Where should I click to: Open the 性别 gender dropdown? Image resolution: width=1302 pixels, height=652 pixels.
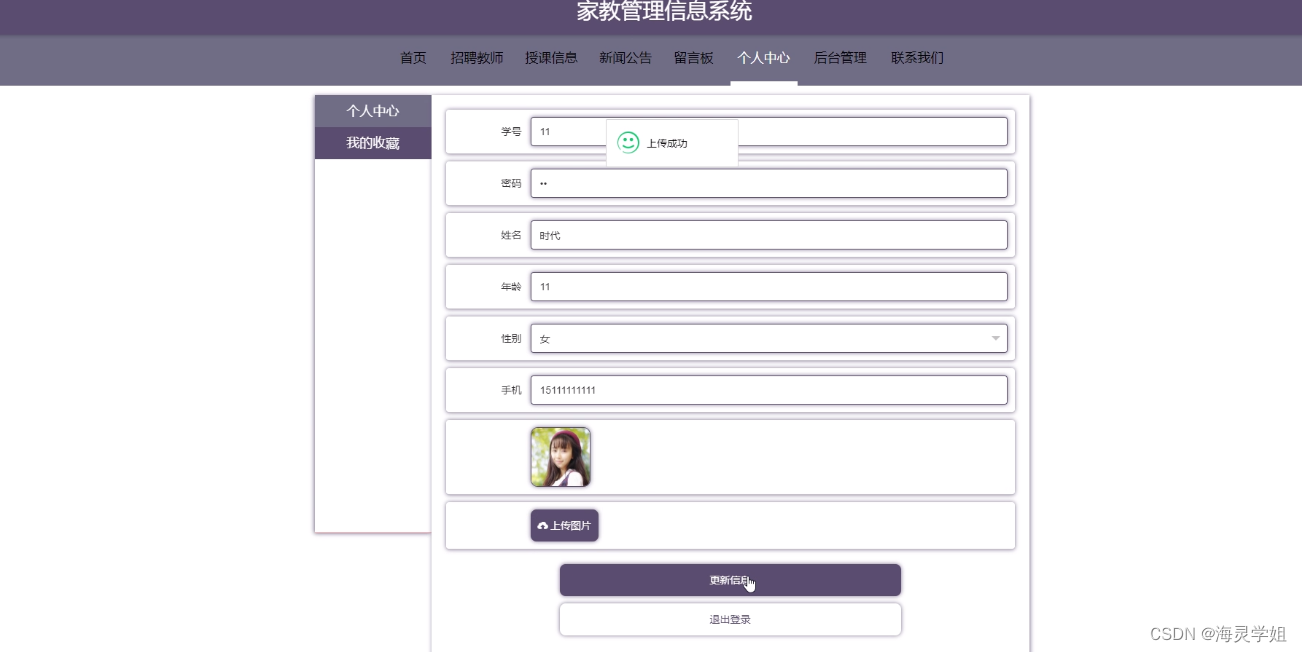pos(769,338)
